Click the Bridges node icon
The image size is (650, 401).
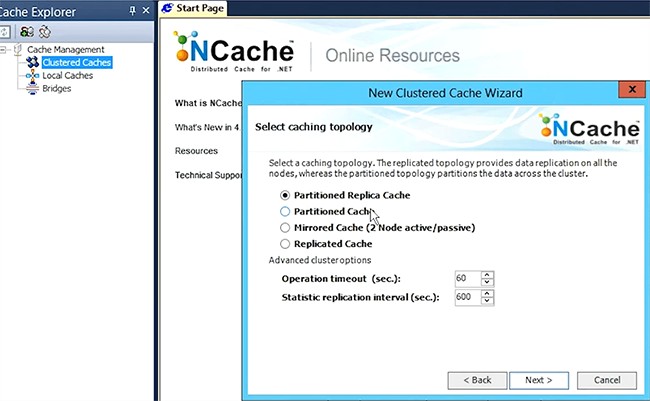pos(32,89)
